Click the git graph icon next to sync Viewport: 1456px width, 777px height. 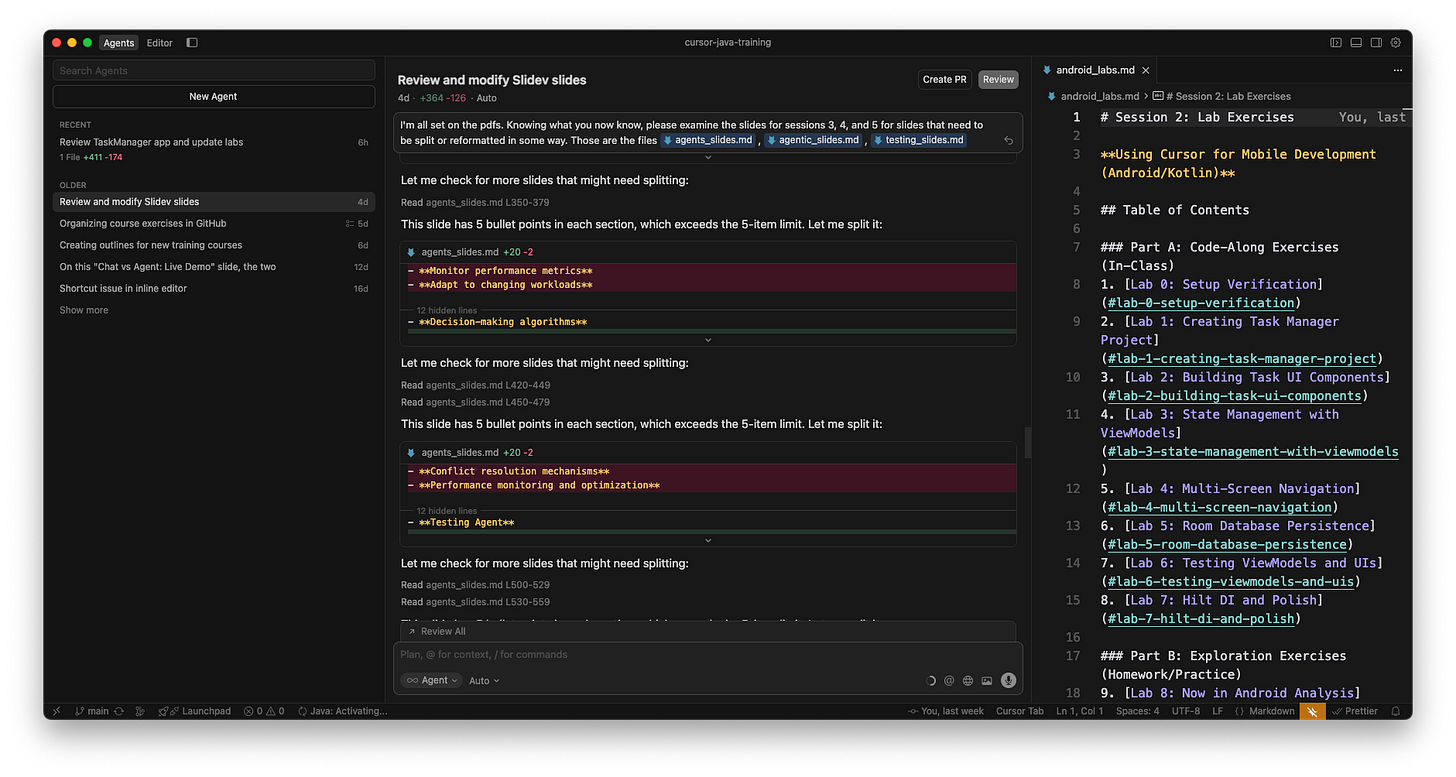coord(139,711)
